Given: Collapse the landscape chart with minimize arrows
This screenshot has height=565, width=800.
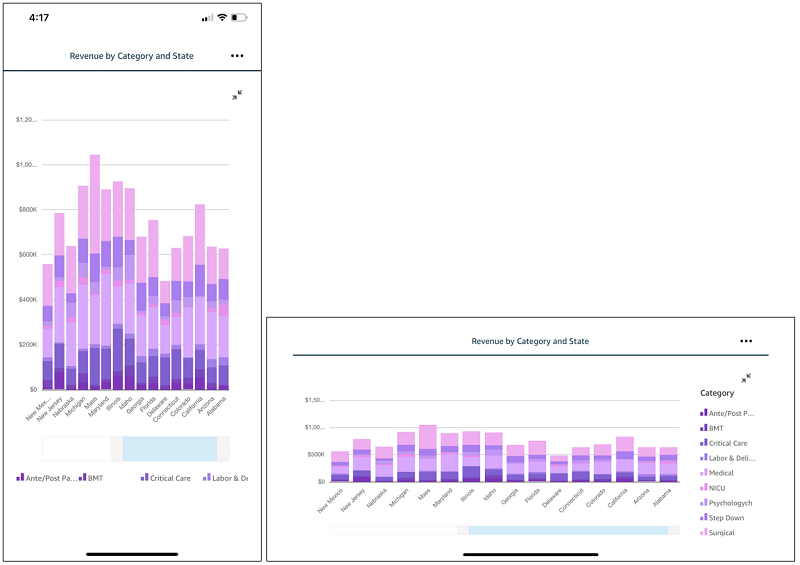Looking at the screenshot, I should (x=746, y=378).
